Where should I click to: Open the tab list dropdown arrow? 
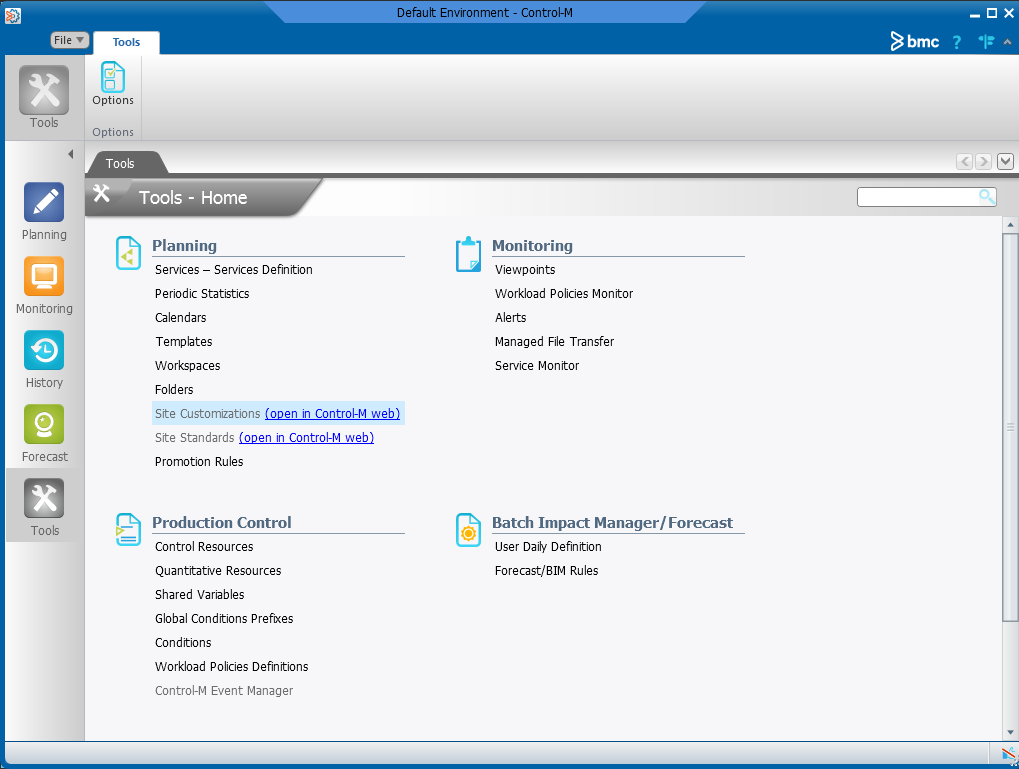[1005, 161]
